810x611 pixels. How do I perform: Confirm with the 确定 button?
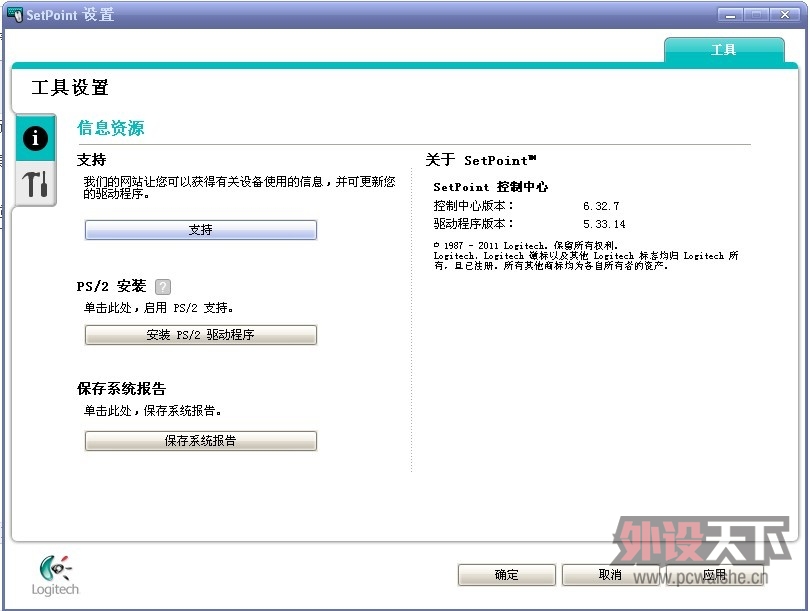[506, 575]
